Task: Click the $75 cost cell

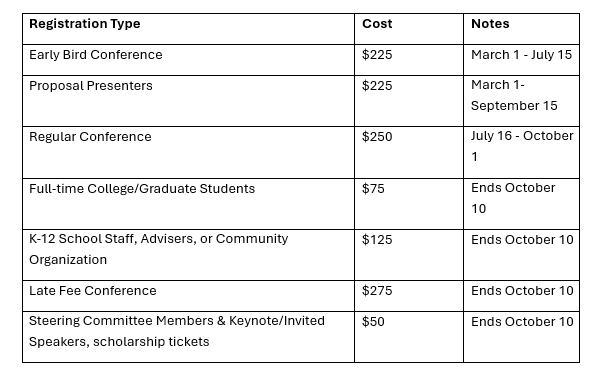Action: click(x=409, y=204)
